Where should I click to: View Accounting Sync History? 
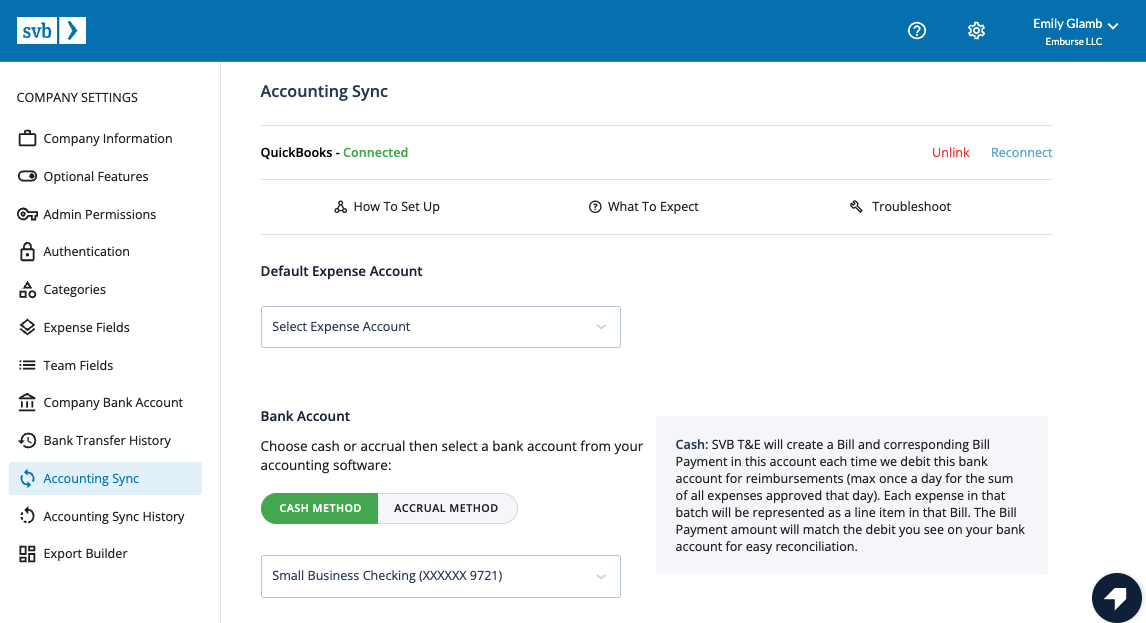point(114,516)
